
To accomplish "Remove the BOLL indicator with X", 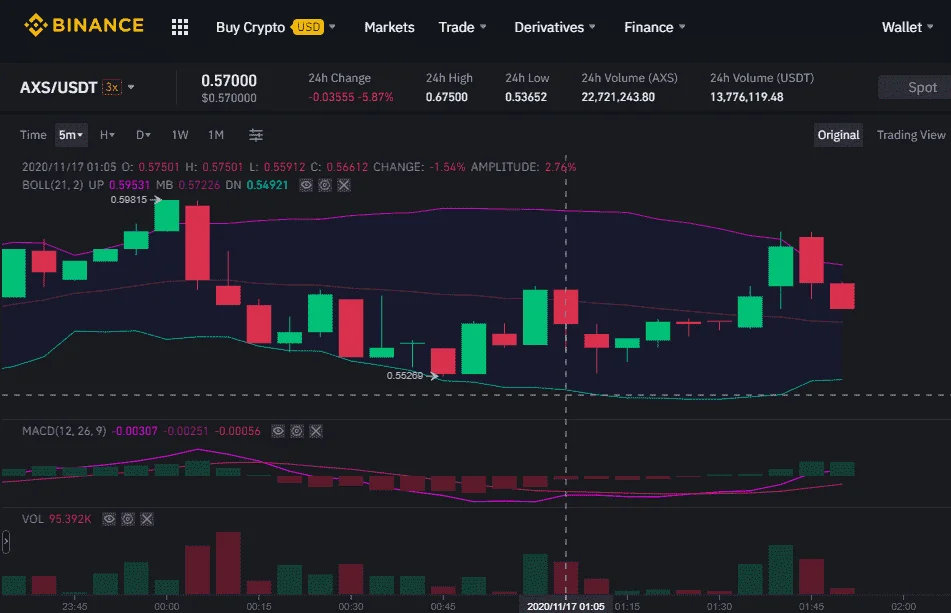I will 344,185.
